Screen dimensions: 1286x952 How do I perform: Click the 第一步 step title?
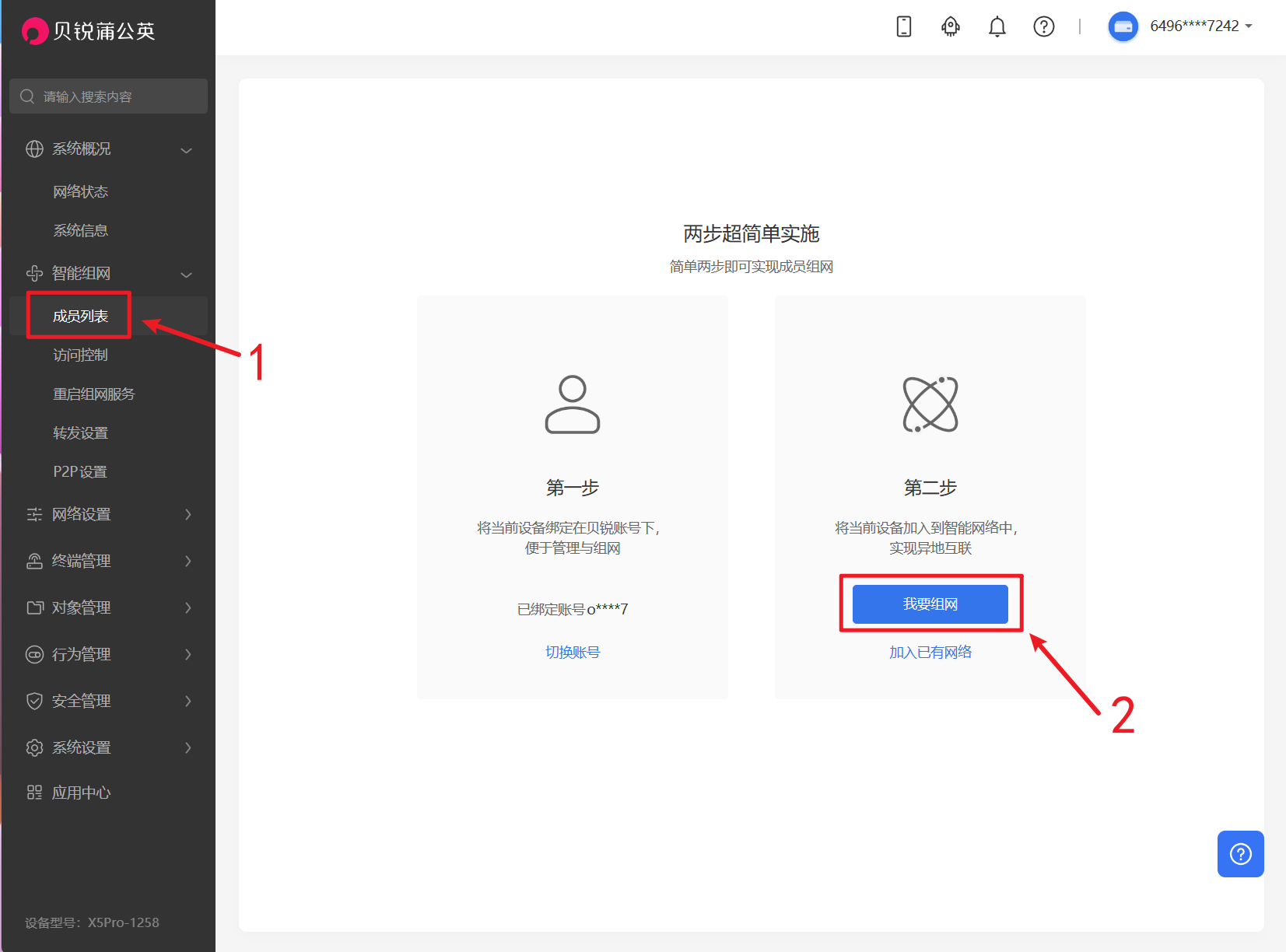tap(573, 488)
